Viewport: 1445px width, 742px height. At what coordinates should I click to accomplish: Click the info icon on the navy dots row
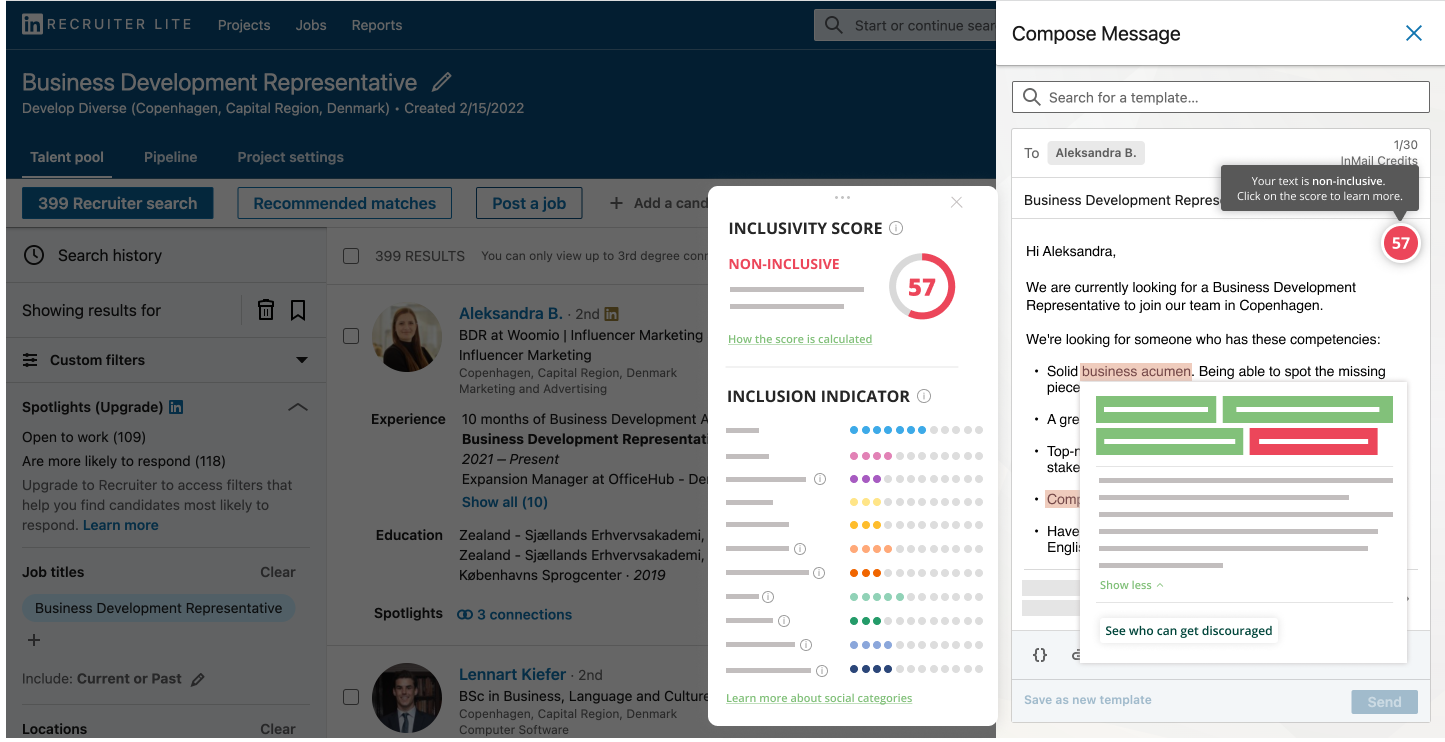point(822,671)
